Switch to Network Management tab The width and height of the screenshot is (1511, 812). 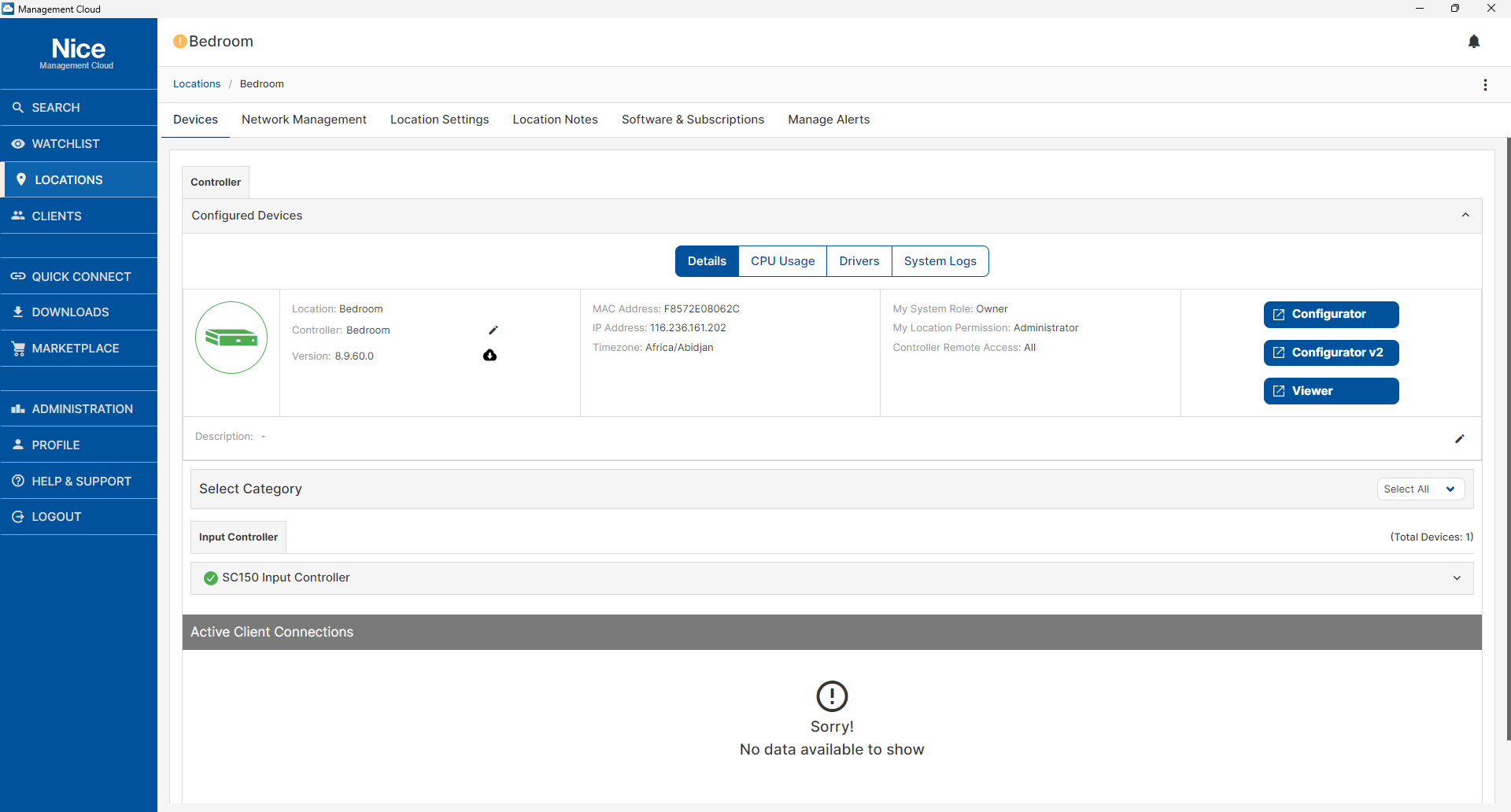pyautogui.click(x=304, y=120)
